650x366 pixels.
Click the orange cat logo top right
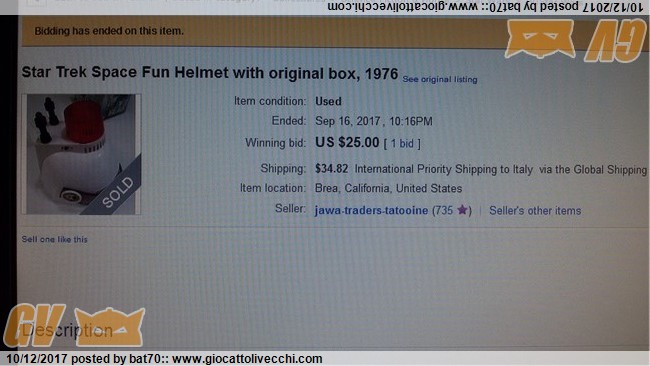pyautogui.click(x=540, y=38)
